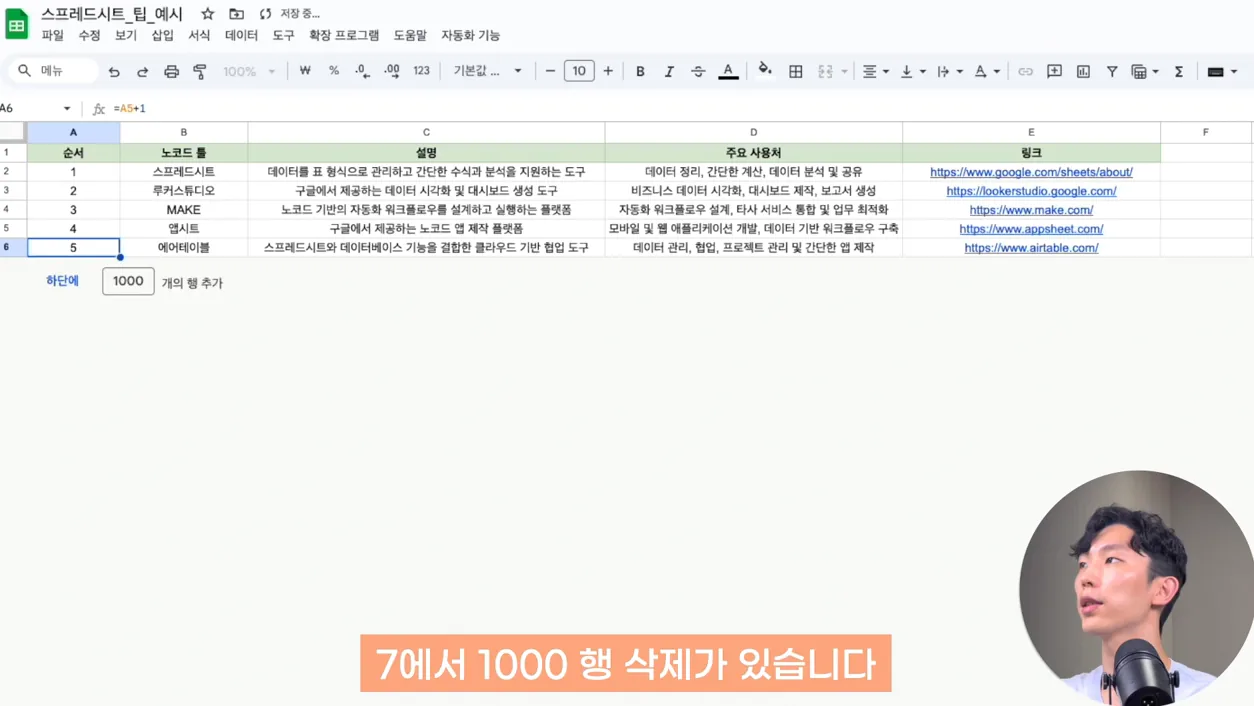1254x706 pixels.
Task: Star the spreadsheet document
Action: click(x=207, y=14)
